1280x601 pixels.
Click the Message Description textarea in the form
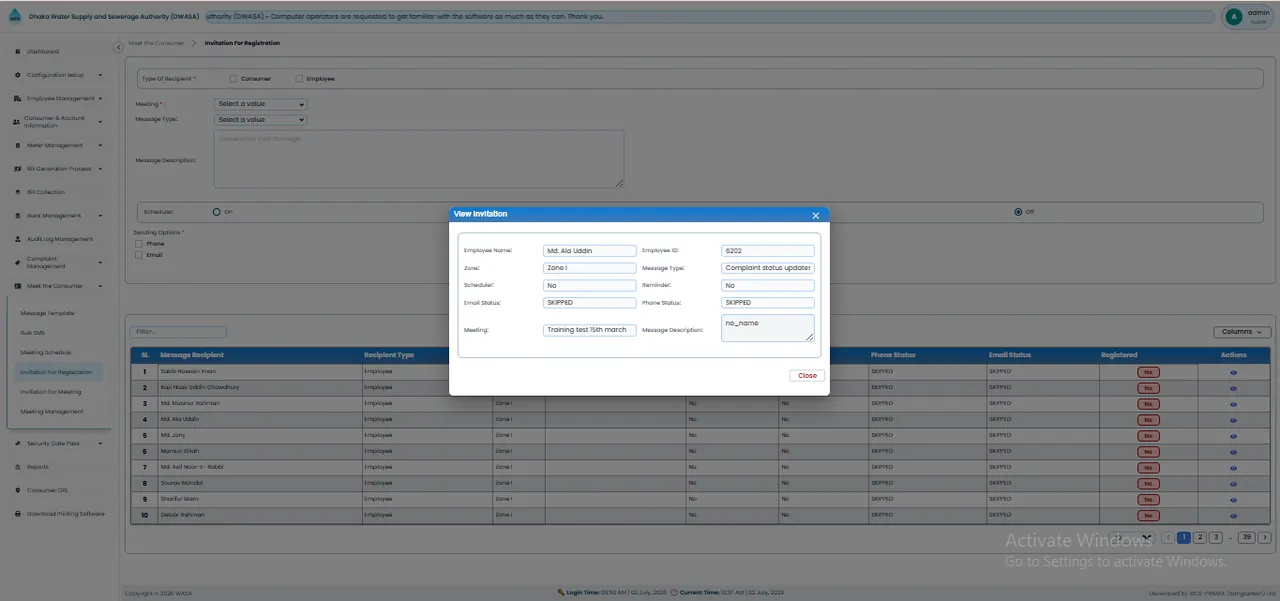419,158
